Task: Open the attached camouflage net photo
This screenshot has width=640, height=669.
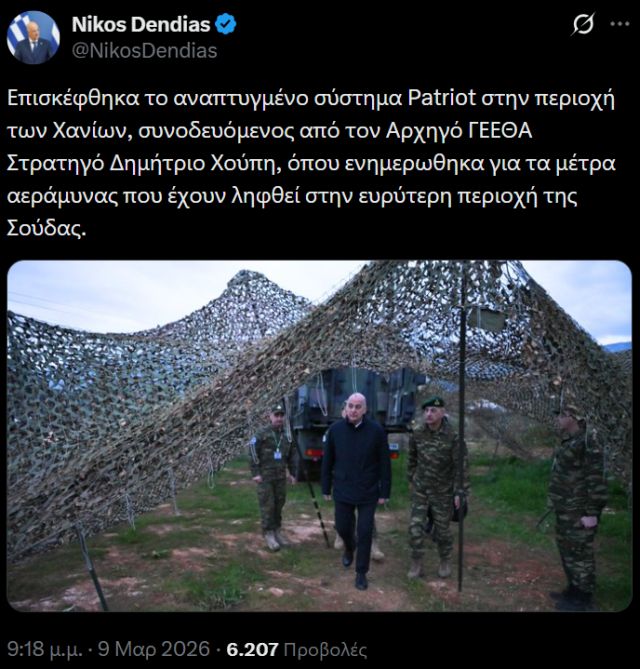Action: [x=319, y=436]
